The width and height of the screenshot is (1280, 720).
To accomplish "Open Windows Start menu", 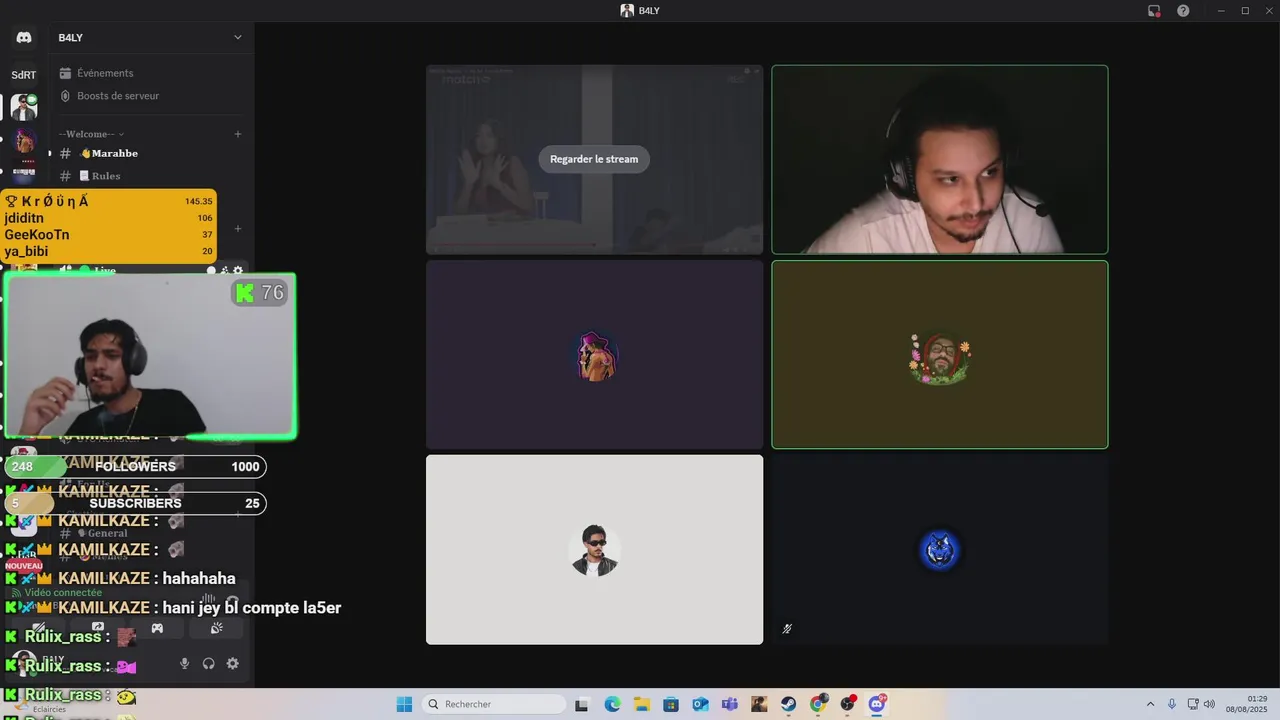I will [x=404, y=704].
